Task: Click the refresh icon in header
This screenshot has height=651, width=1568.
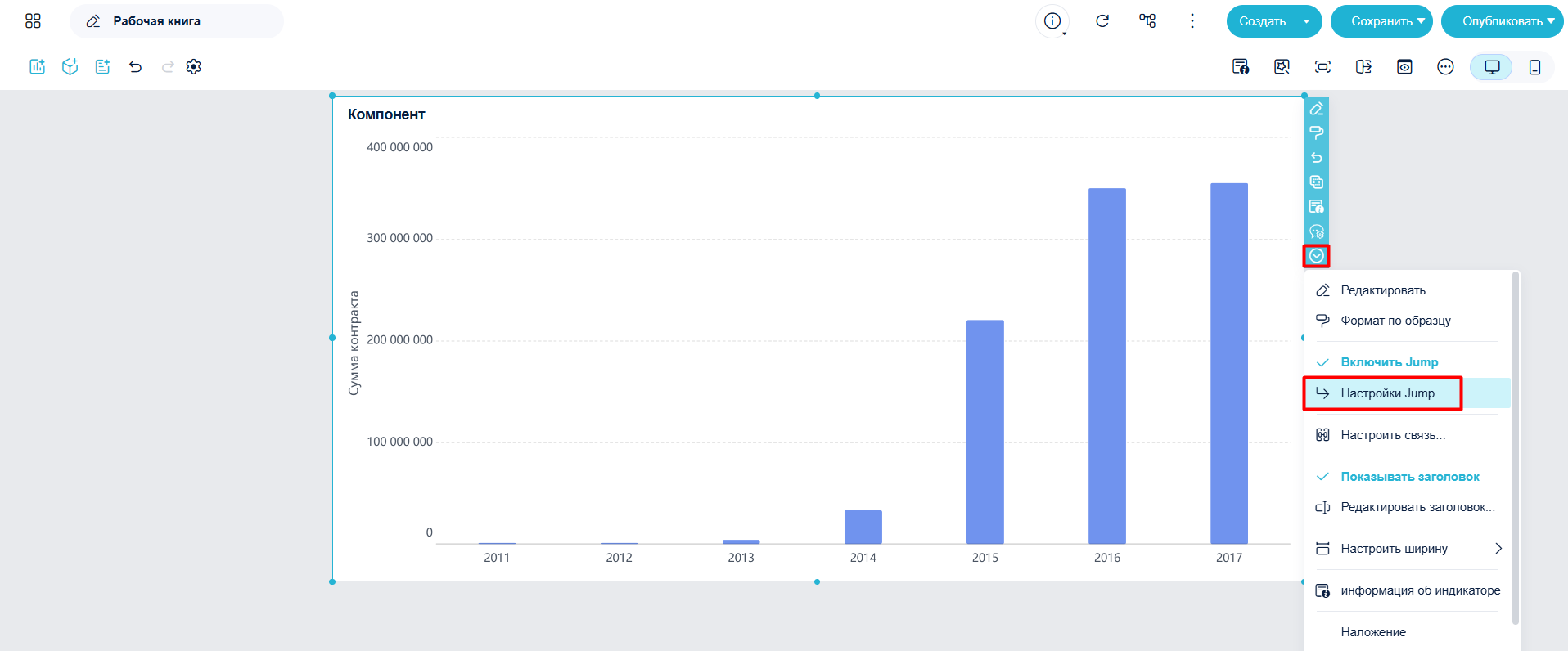Action: [x=1102, y=21]
